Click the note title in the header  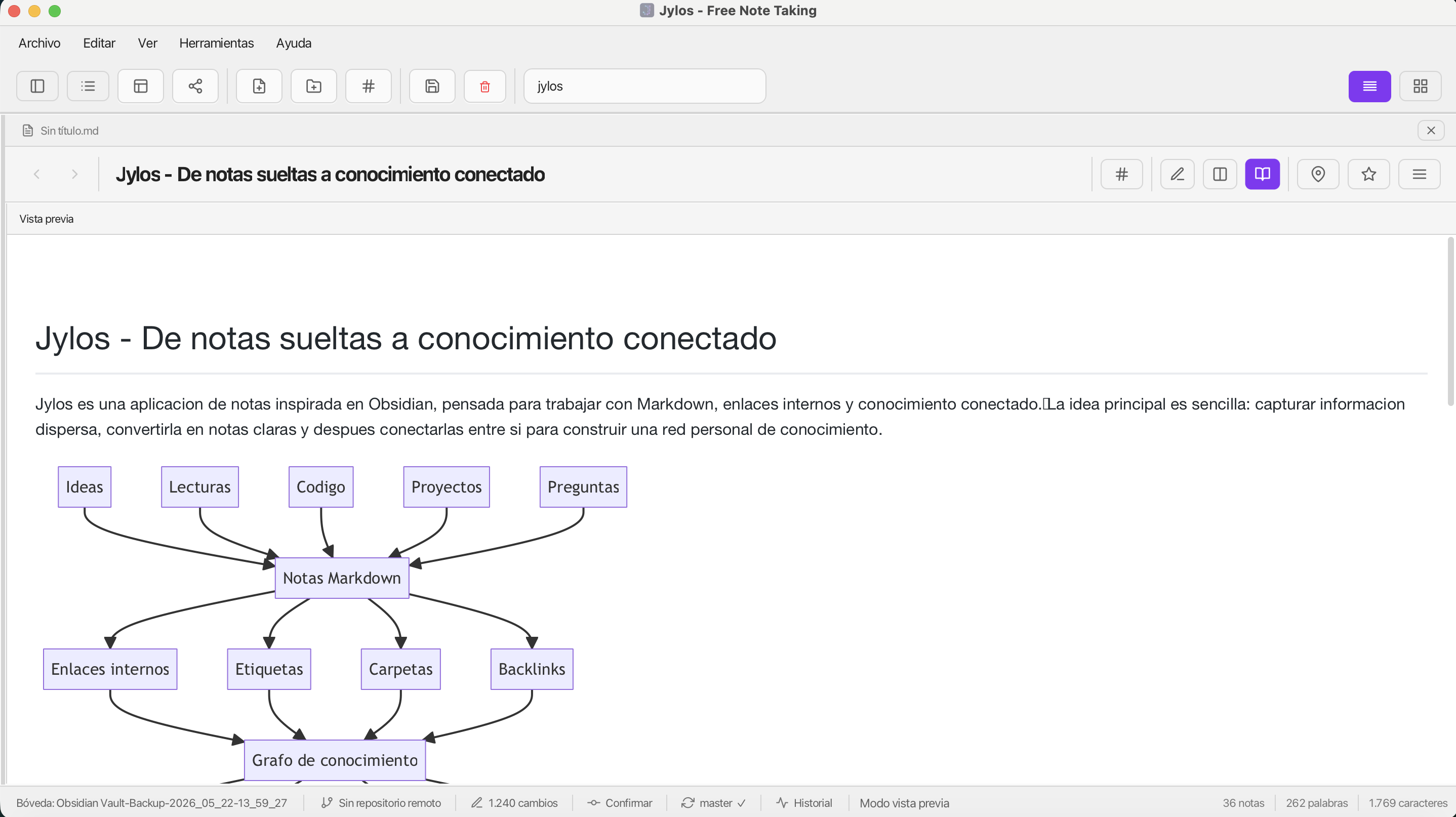click(x=330, y=174)
